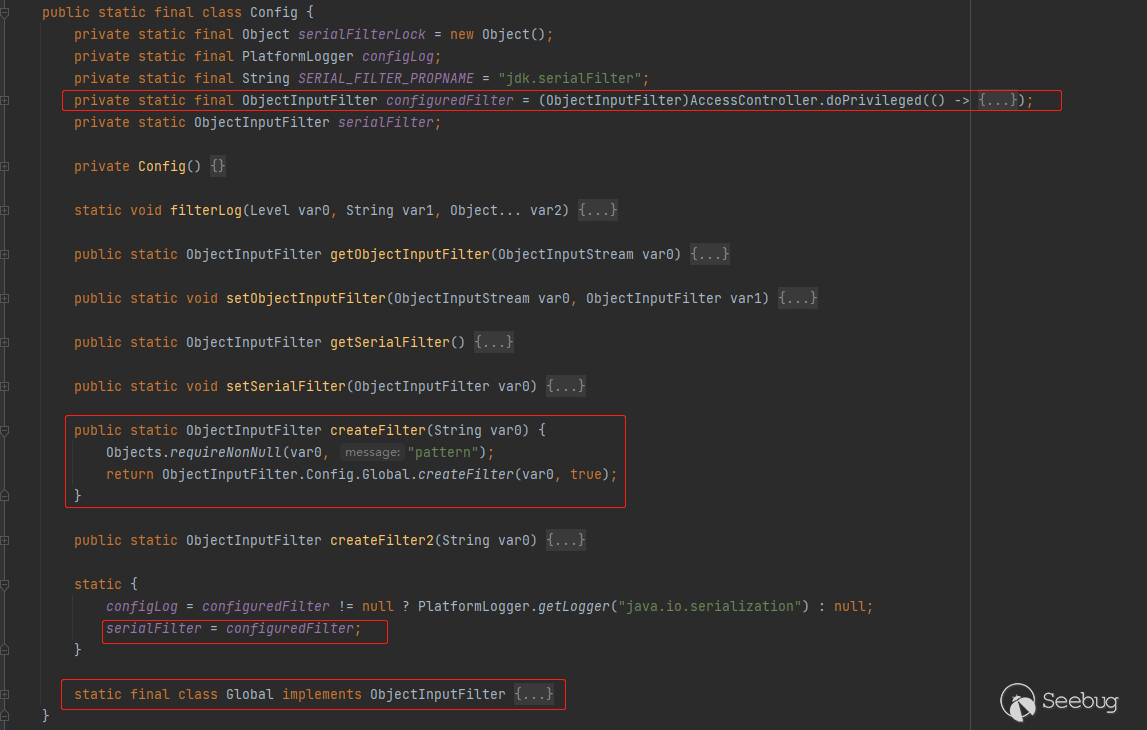Expand folded {...} body of setObjectInputFilter
Viewport: 1147px width, 730px height.
coord(797,298)
